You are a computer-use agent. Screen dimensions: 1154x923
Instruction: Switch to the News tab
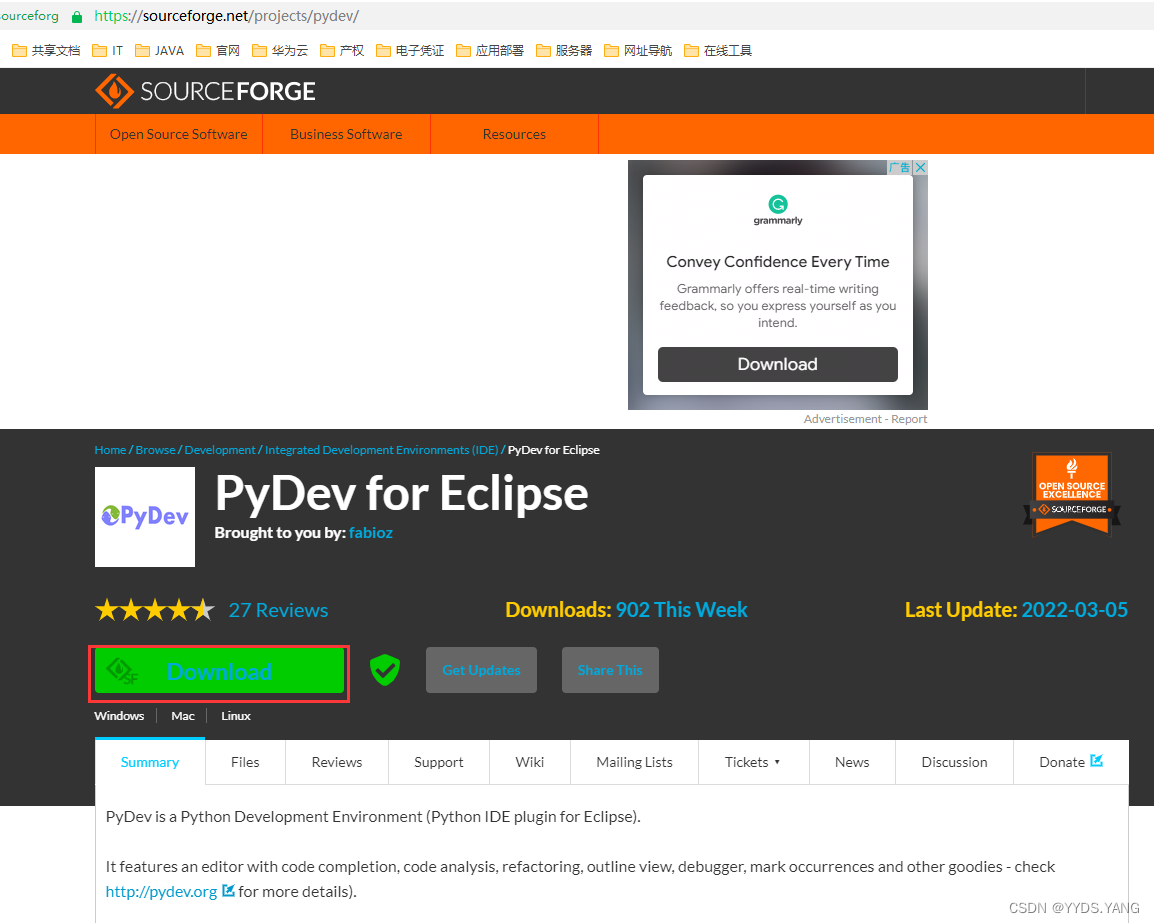pos(852,762)
